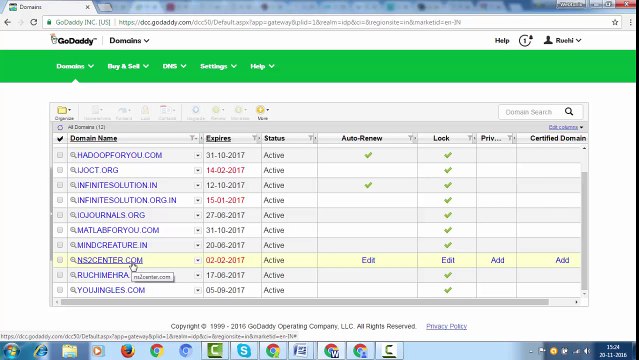Image resolution: width=639 pixels, height=360 pixels.
Task: Reload the page in browser
Action: (34, 22)
